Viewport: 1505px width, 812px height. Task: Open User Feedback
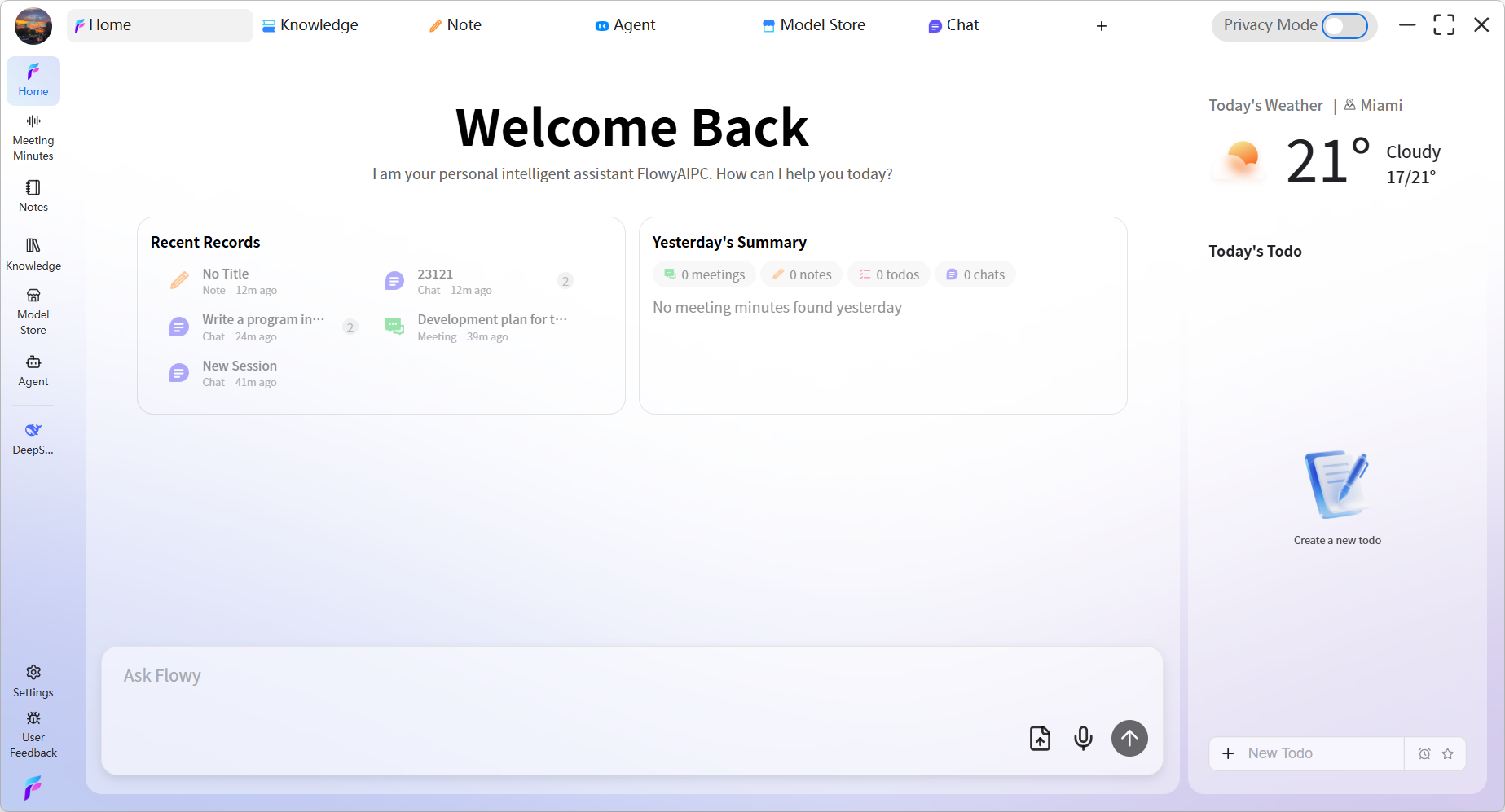coord(33,732)
